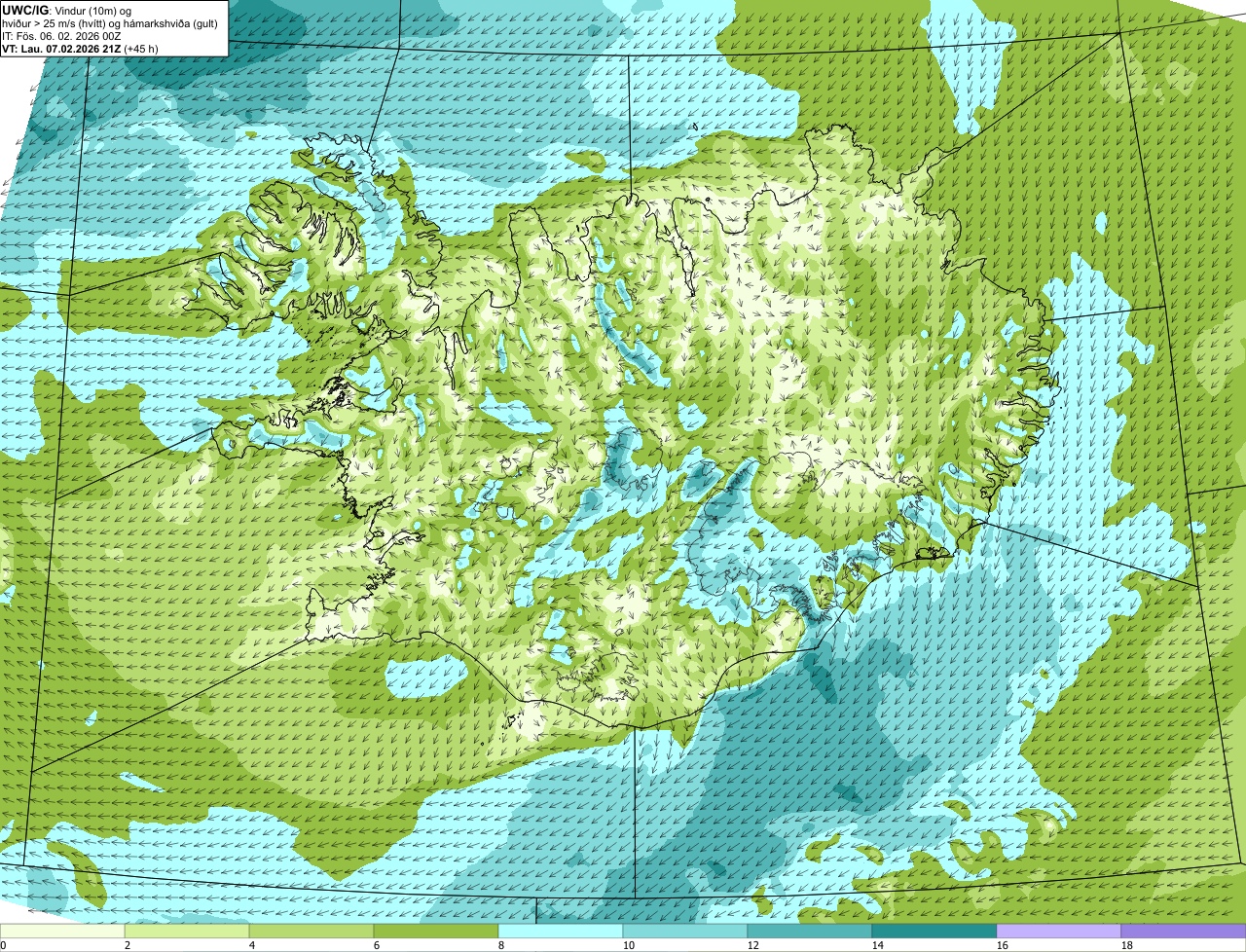Image resolution: width=1246 pixels, height=952 pixels.
Task: Click the legend scale label '2'
Action: click(x=128, y=945)
